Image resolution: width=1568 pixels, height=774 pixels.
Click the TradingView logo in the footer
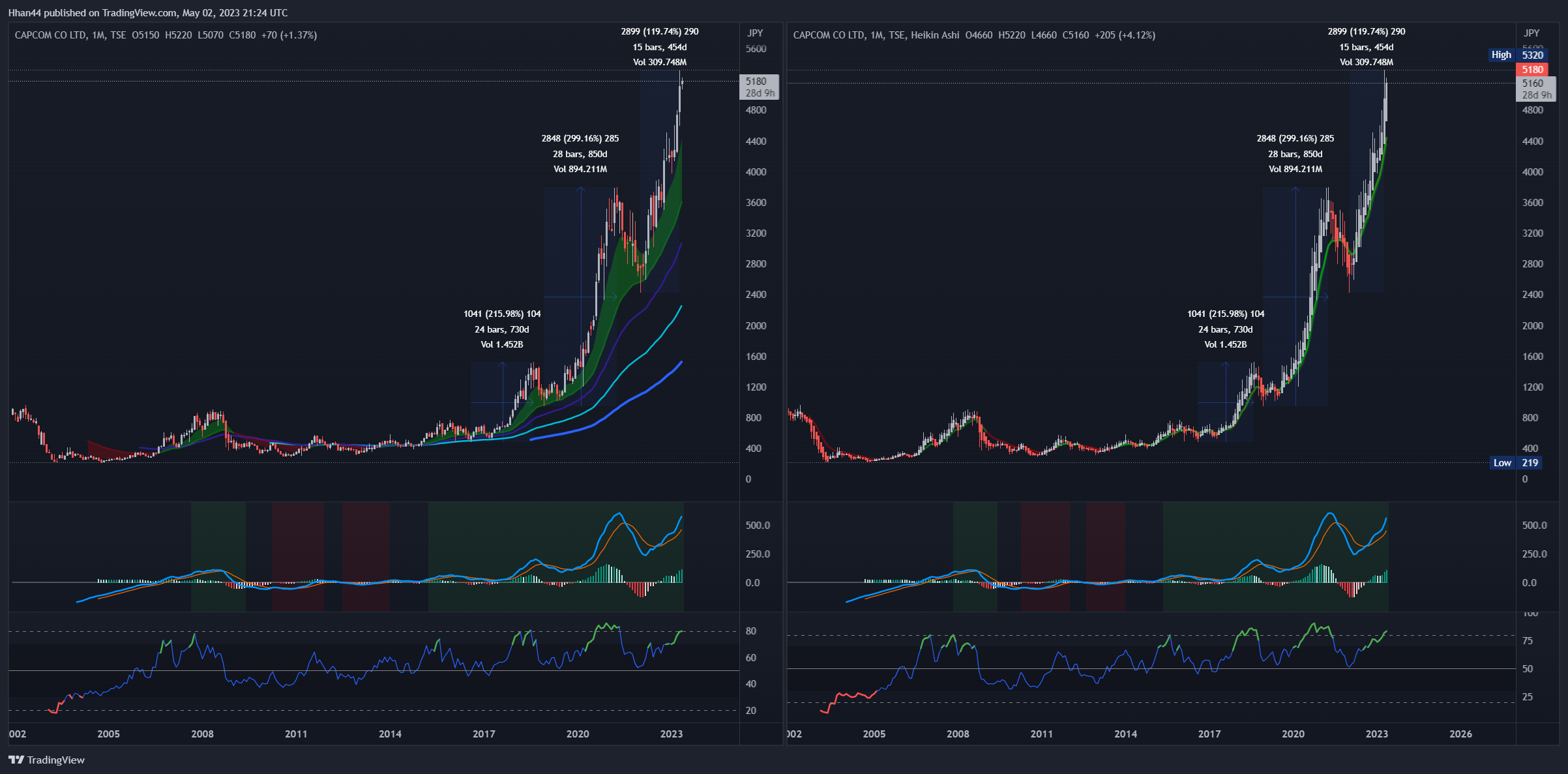(x=46, y=760)
